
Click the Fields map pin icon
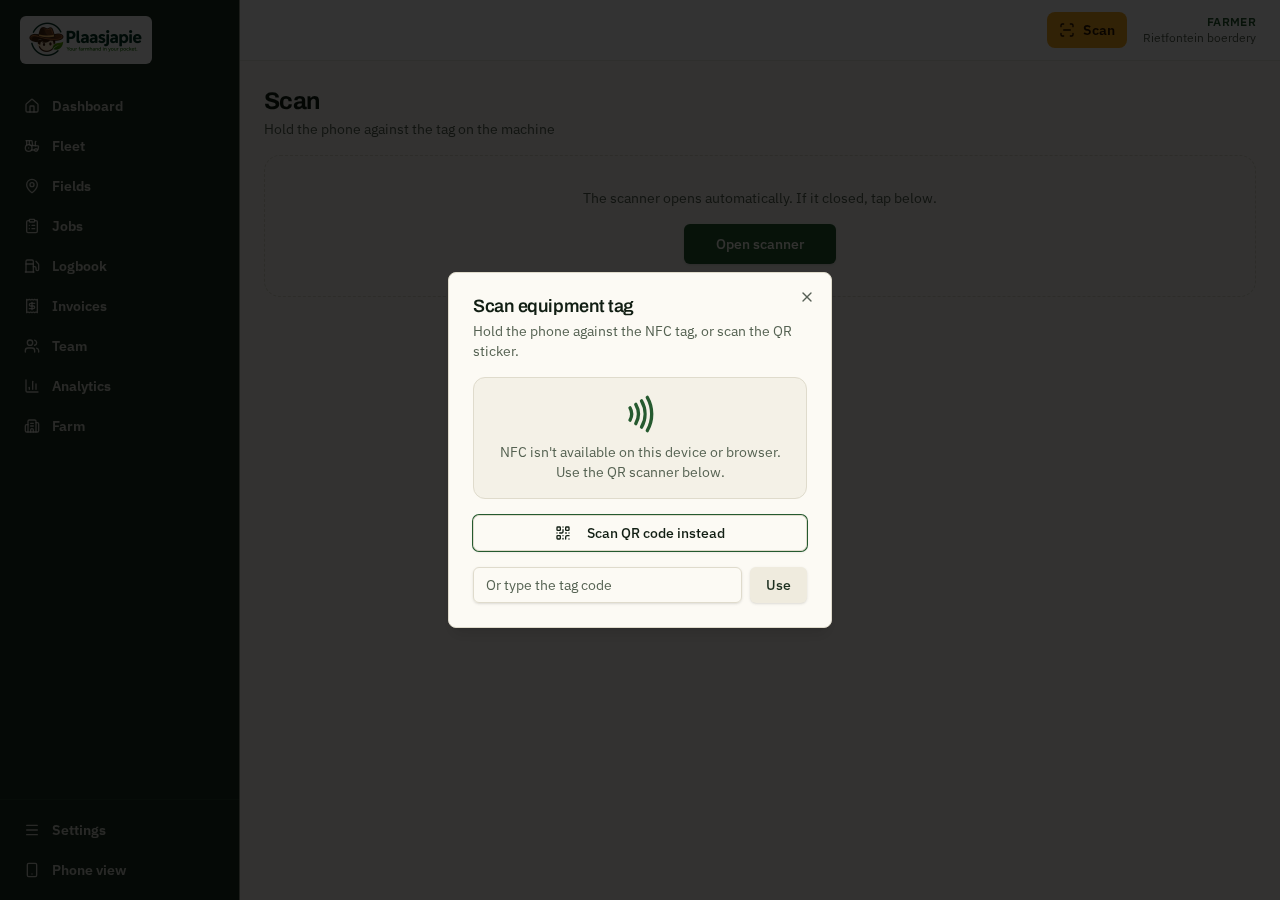pos(32,186)
